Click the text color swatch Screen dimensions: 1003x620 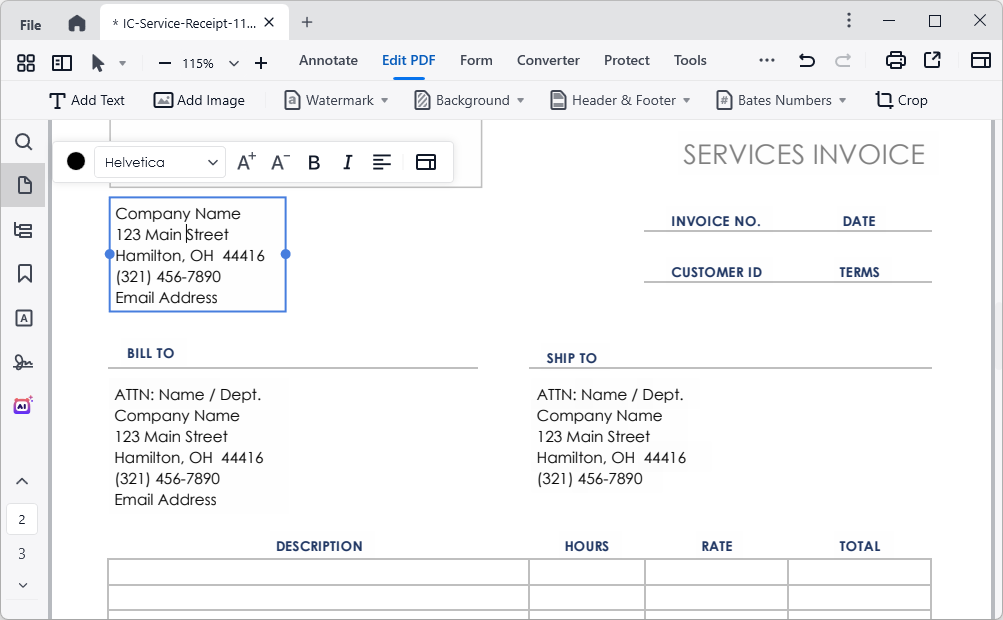pyautogui.click(x=75, y=161)
